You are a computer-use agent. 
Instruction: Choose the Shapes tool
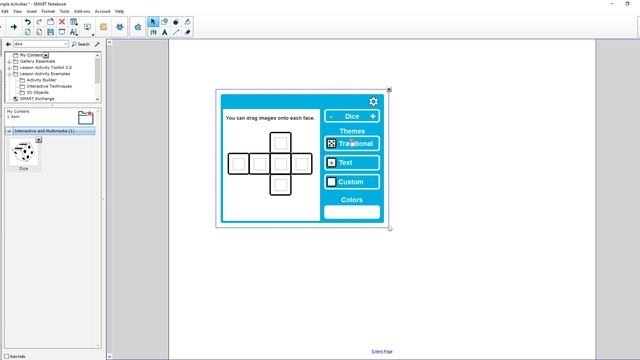point(164,22)
